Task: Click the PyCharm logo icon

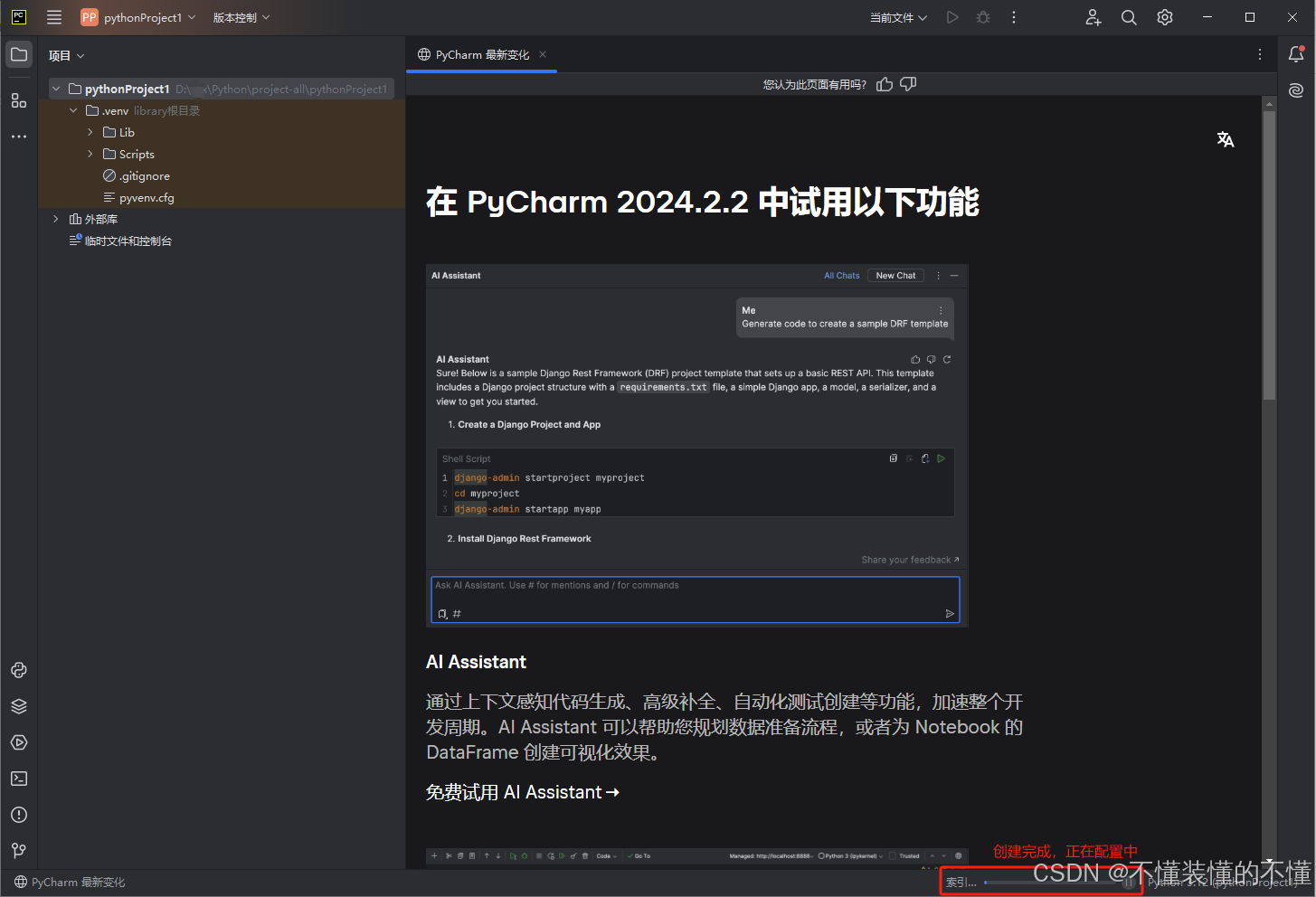Action: (19, 17)
